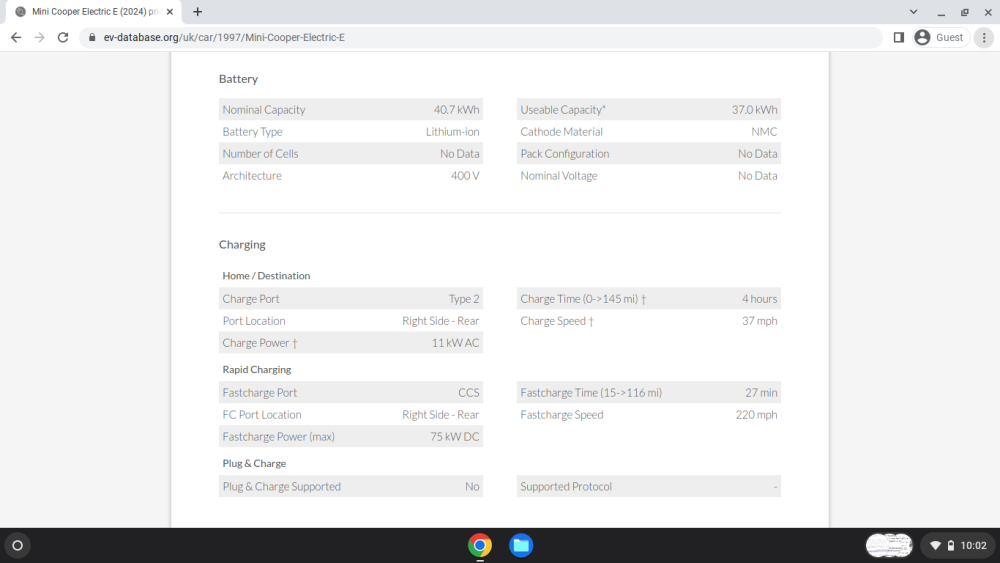Click the Plug & Charge Supported label
The image size is (1000, 563).
click(x=281, y=486)
